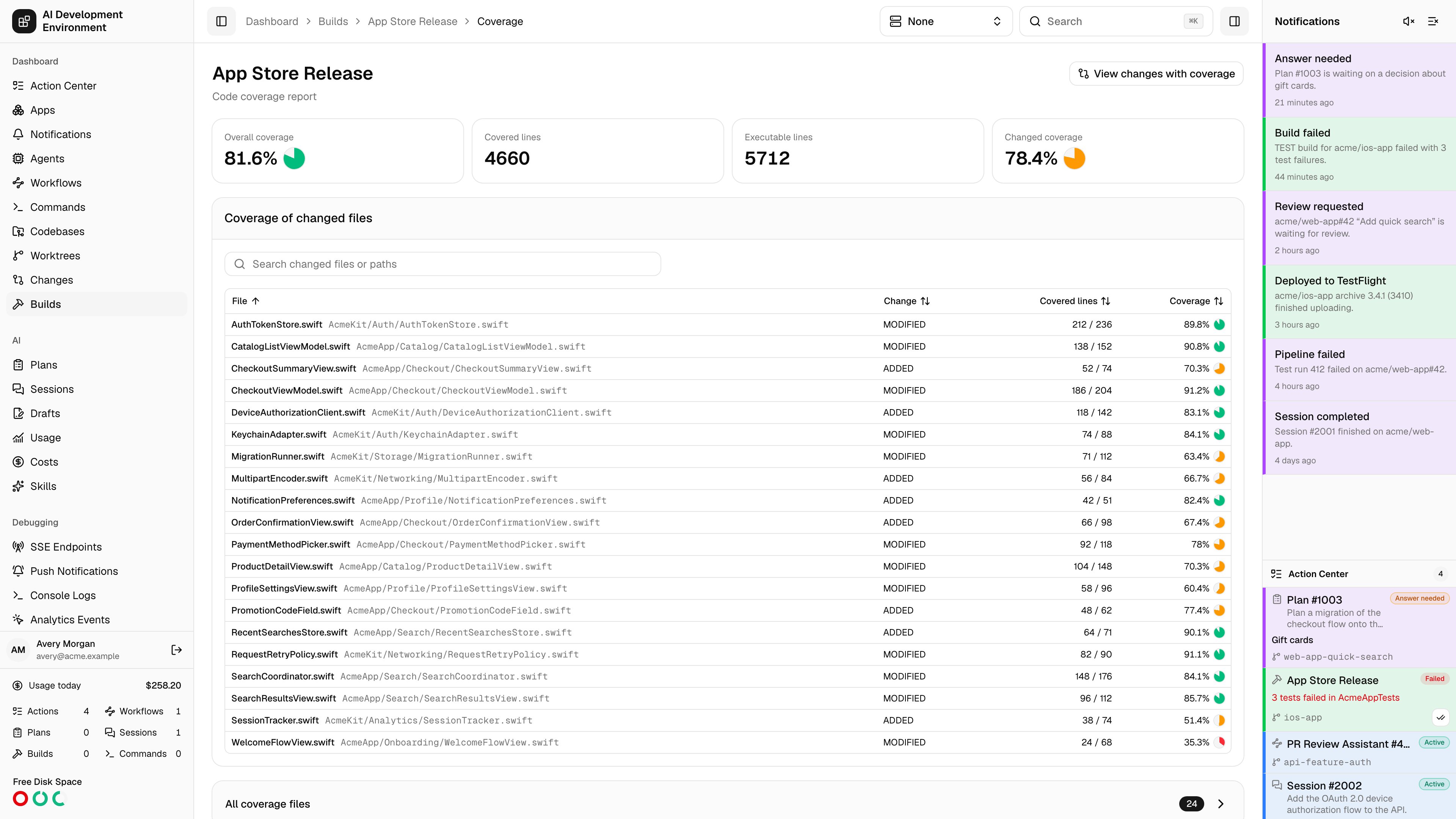
Task: Click the Overall coverage pie indicator
Action: [x=294, y=158]
